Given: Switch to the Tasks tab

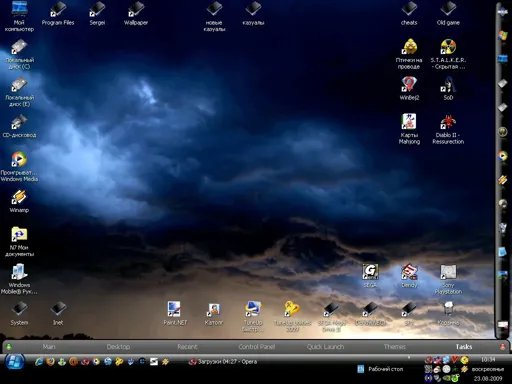Looking at the screenshot, I should 464,347.
